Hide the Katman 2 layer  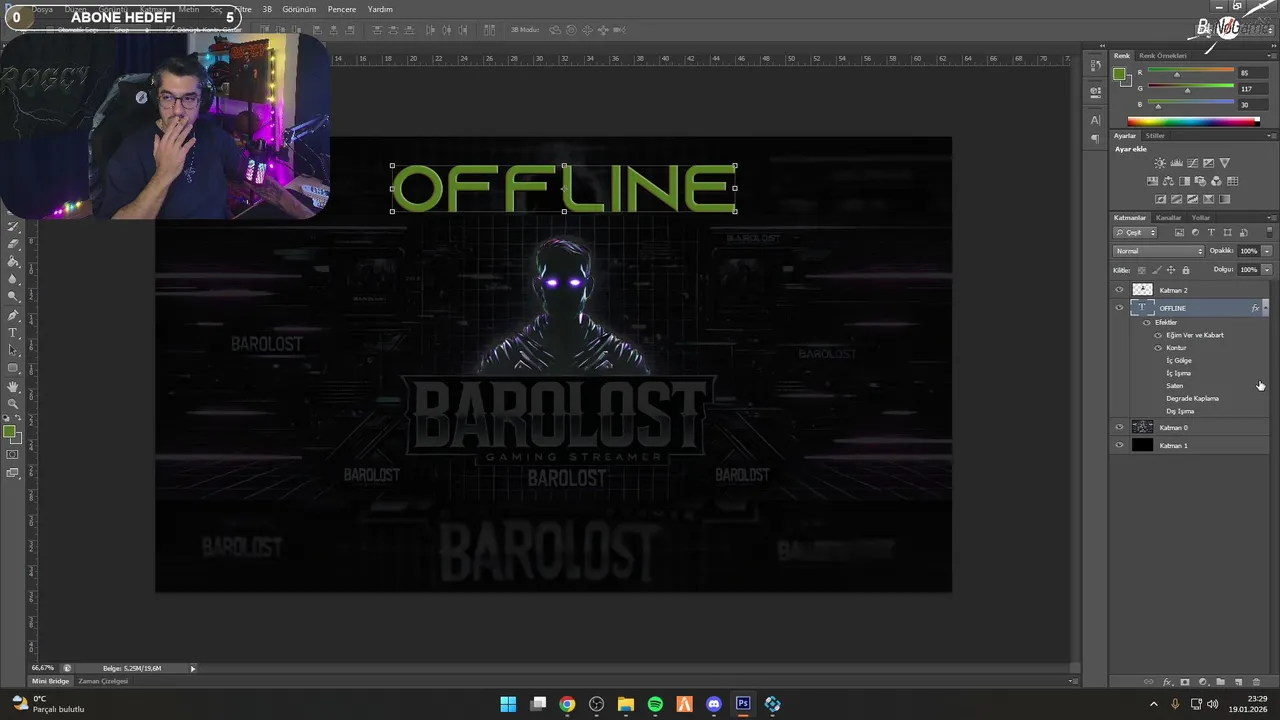click(x=1119, y=290)
